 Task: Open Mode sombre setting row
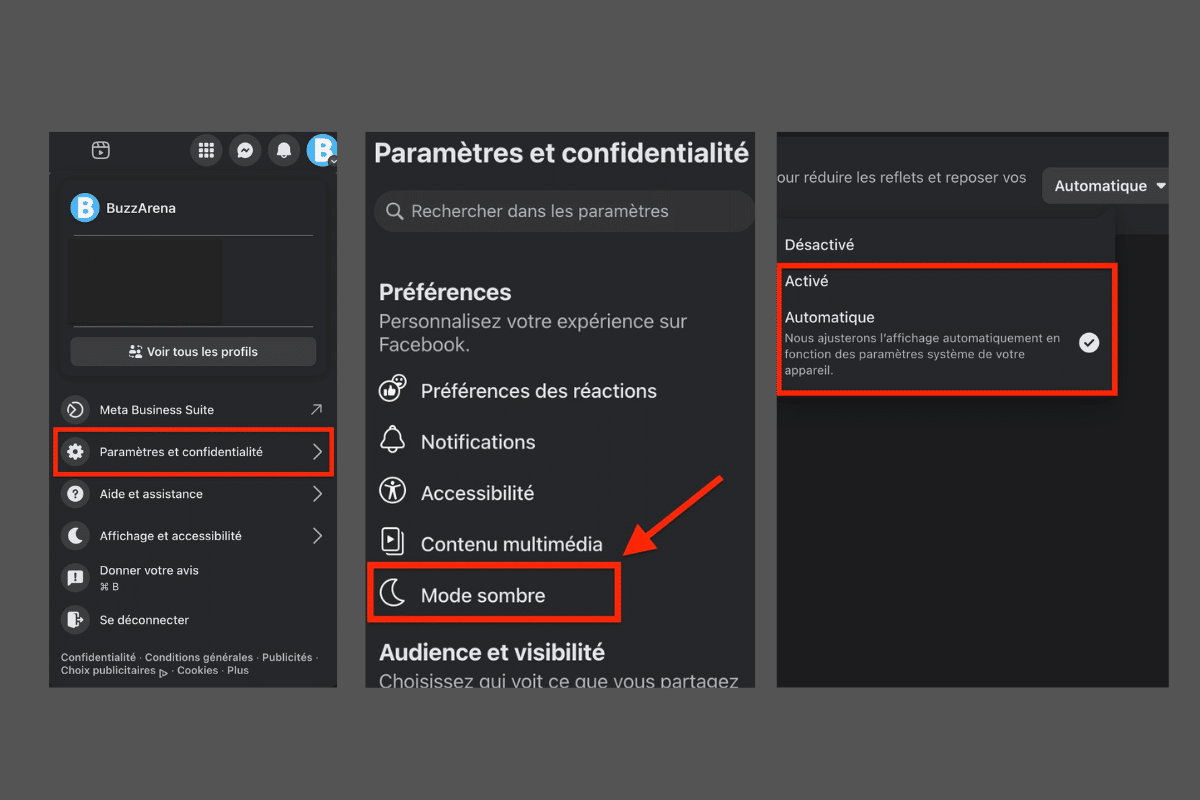click(495, 592)
